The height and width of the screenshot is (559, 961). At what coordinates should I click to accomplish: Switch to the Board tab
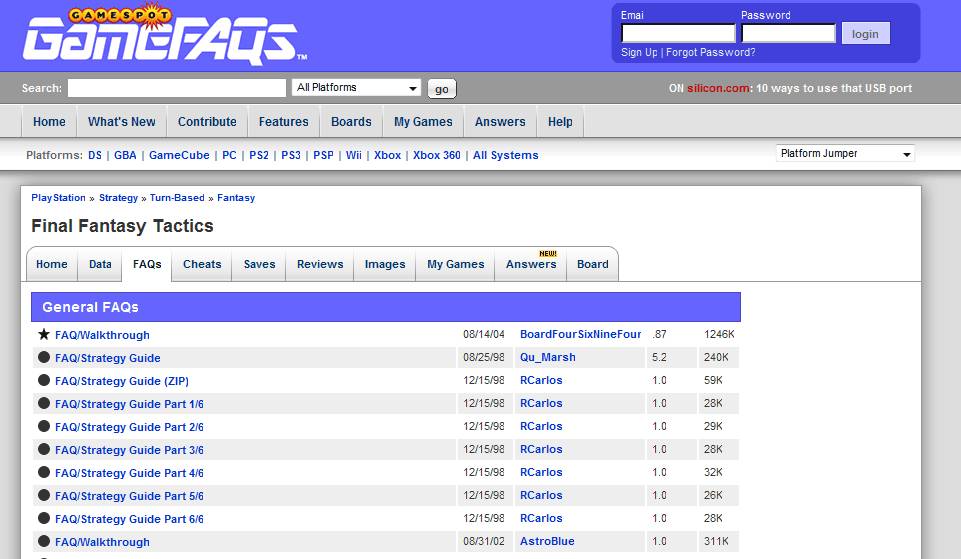pos(593,264)
